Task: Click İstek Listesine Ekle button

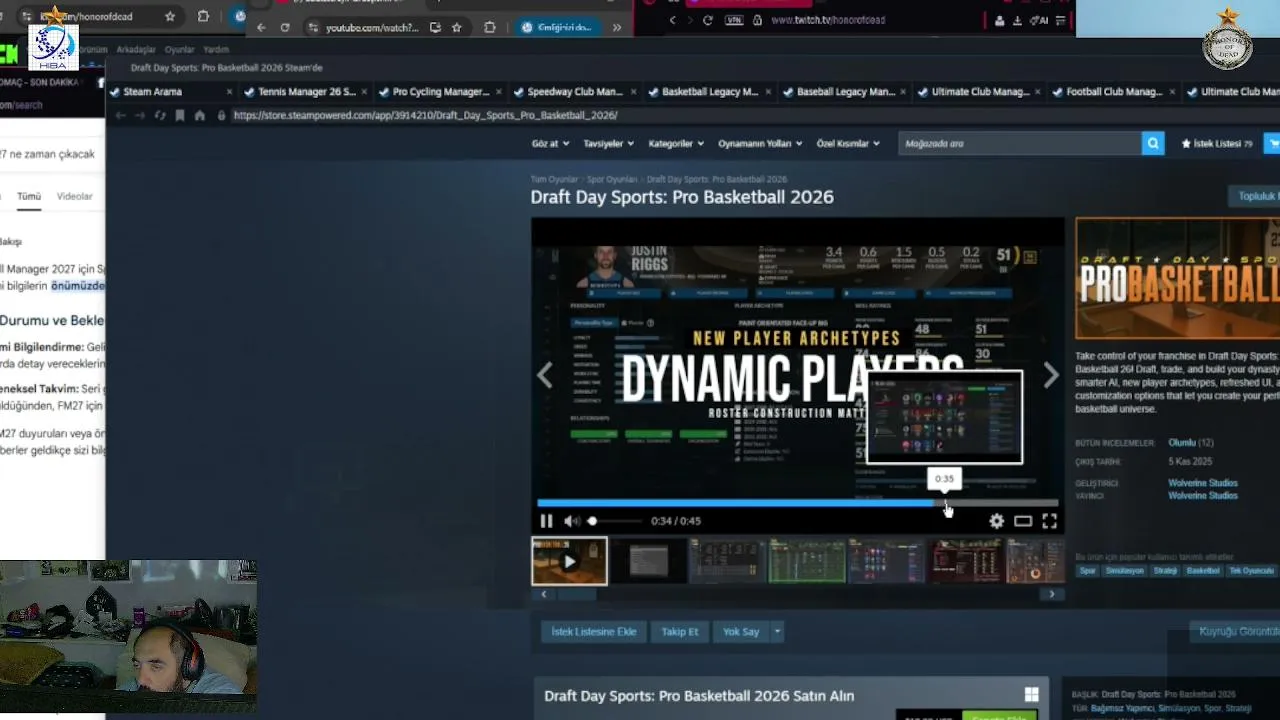Action: (594, 632)
